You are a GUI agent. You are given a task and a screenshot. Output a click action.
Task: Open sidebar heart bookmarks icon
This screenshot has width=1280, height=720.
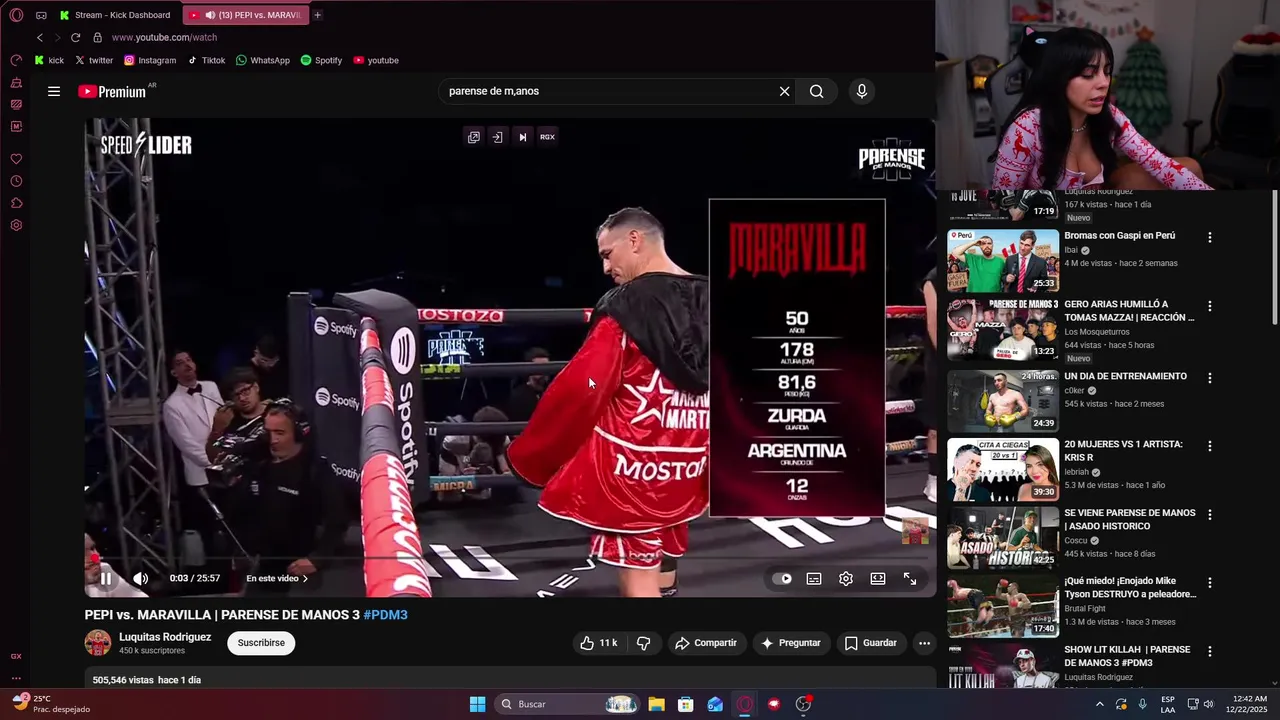pos(16,159)
